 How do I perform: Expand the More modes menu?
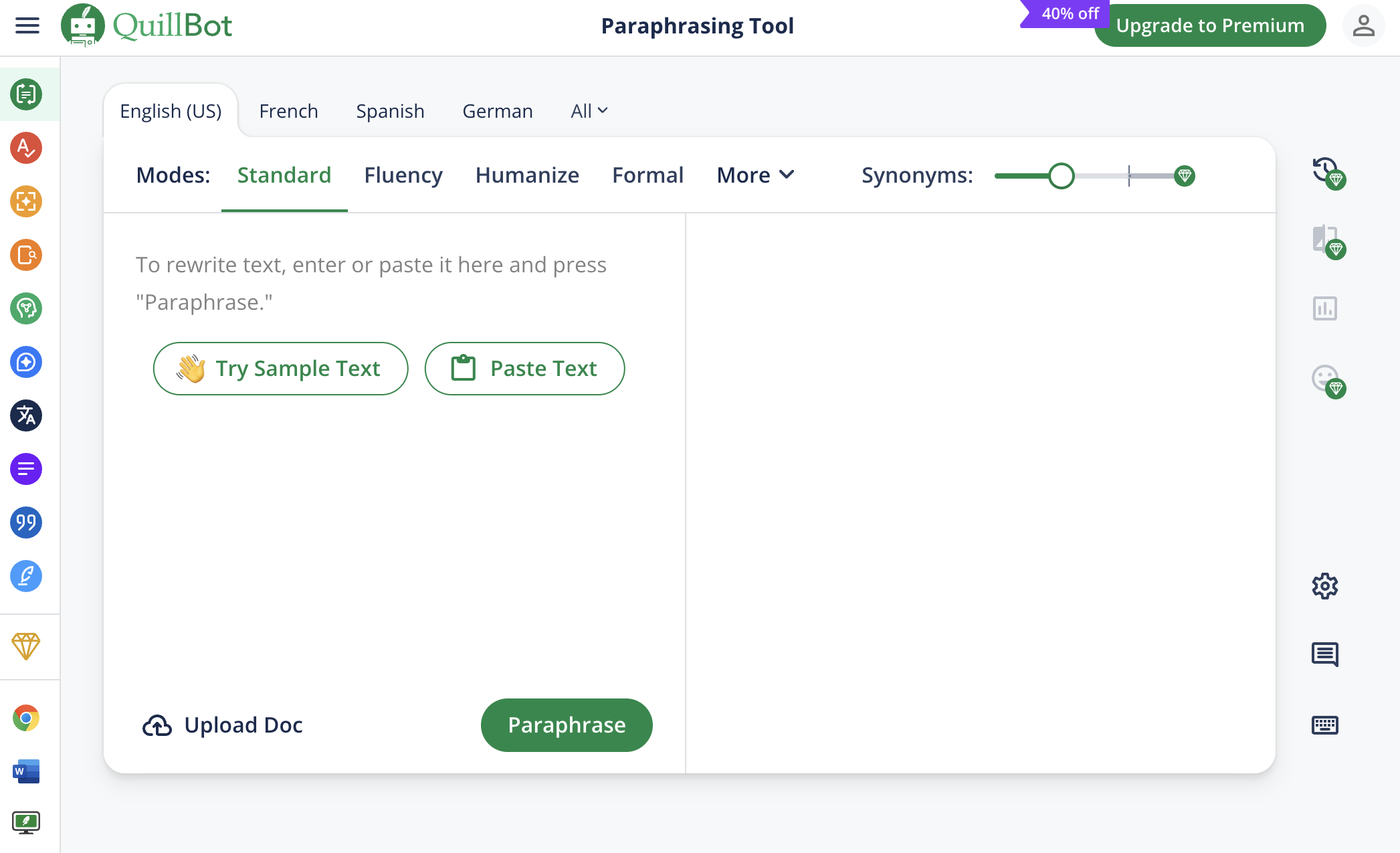(x=755, y=175)
